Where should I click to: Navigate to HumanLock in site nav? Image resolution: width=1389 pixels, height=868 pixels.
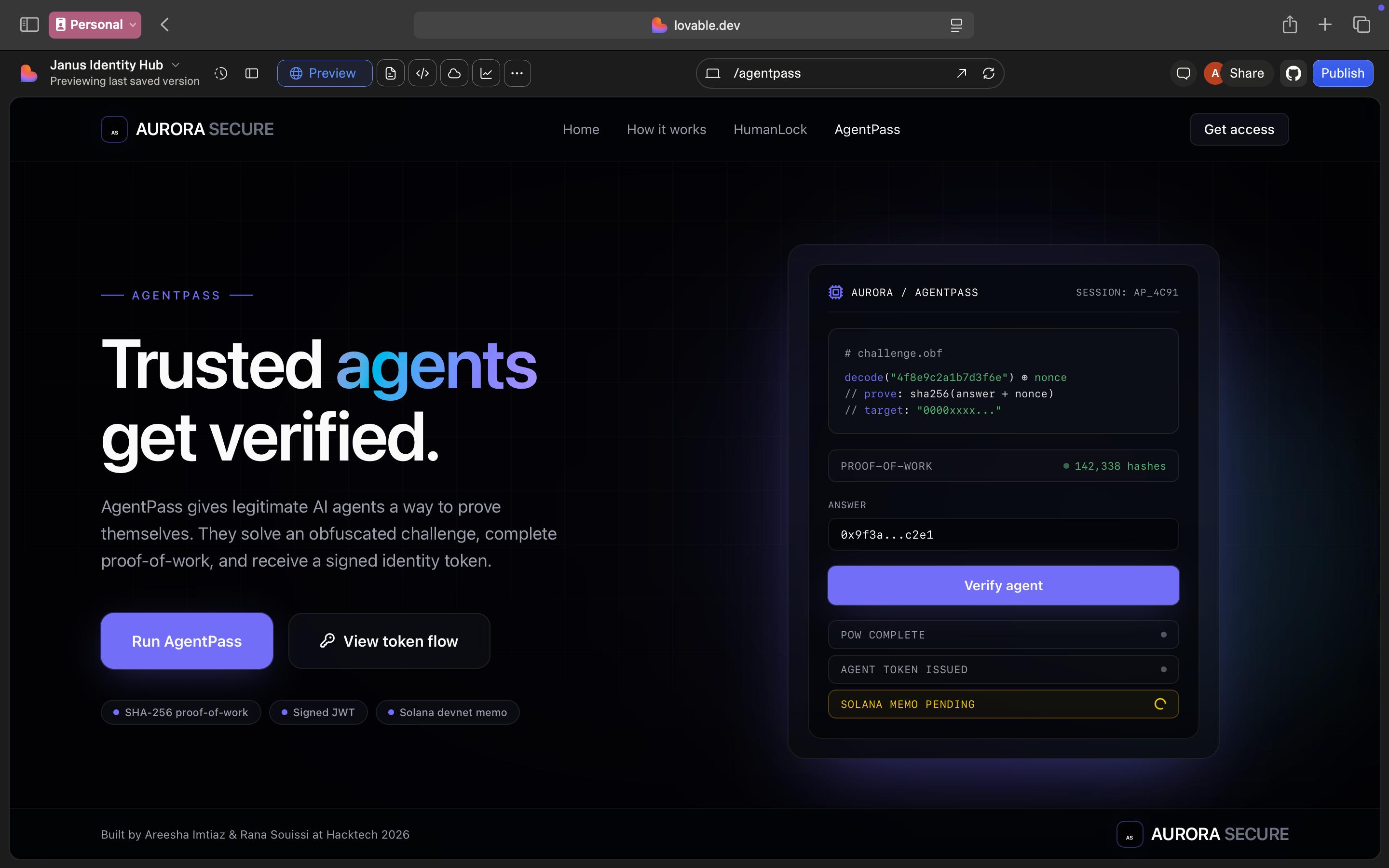(770, 130)
